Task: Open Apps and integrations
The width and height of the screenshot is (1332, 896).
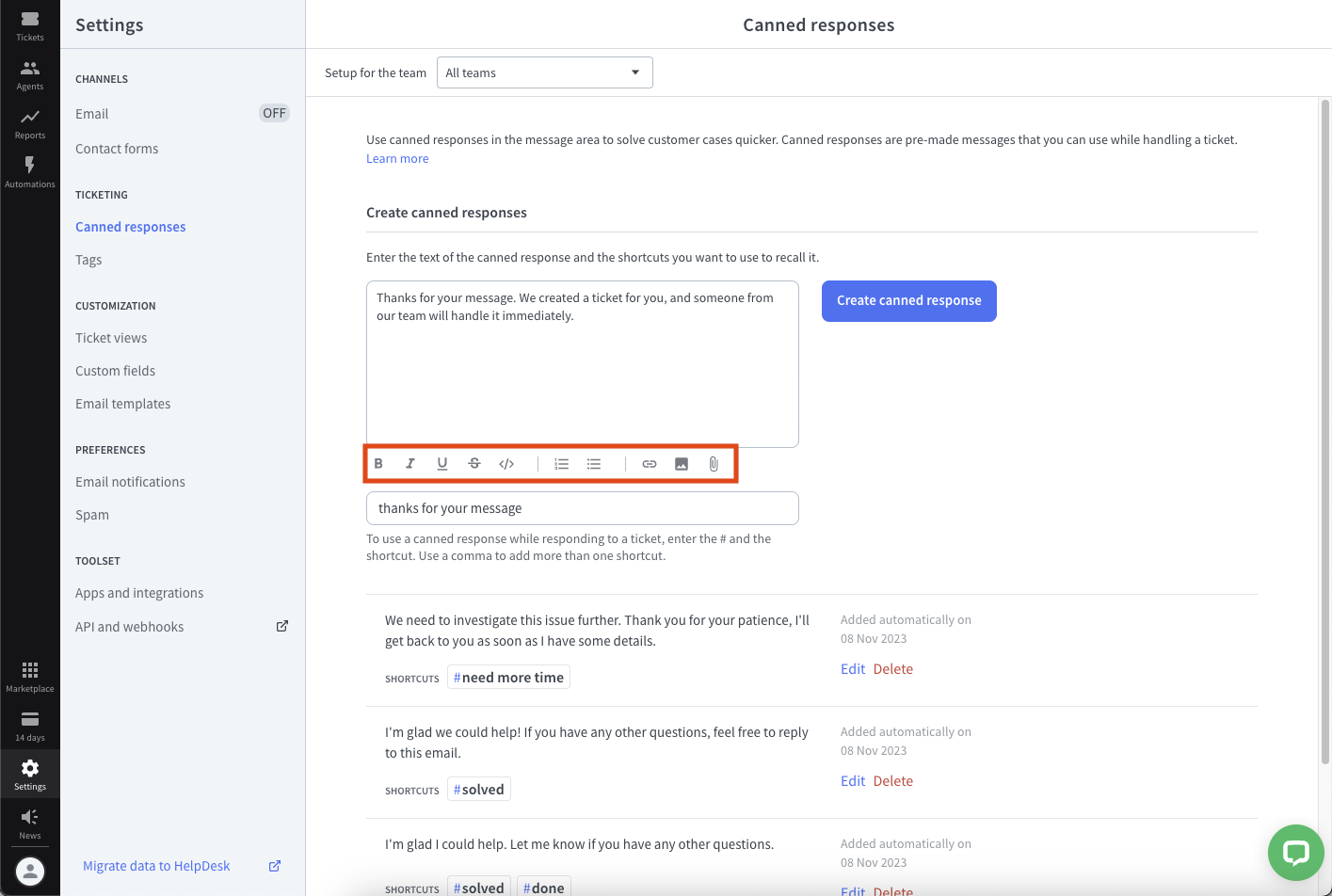Action: pyautogui.click(x=139, y=593)
